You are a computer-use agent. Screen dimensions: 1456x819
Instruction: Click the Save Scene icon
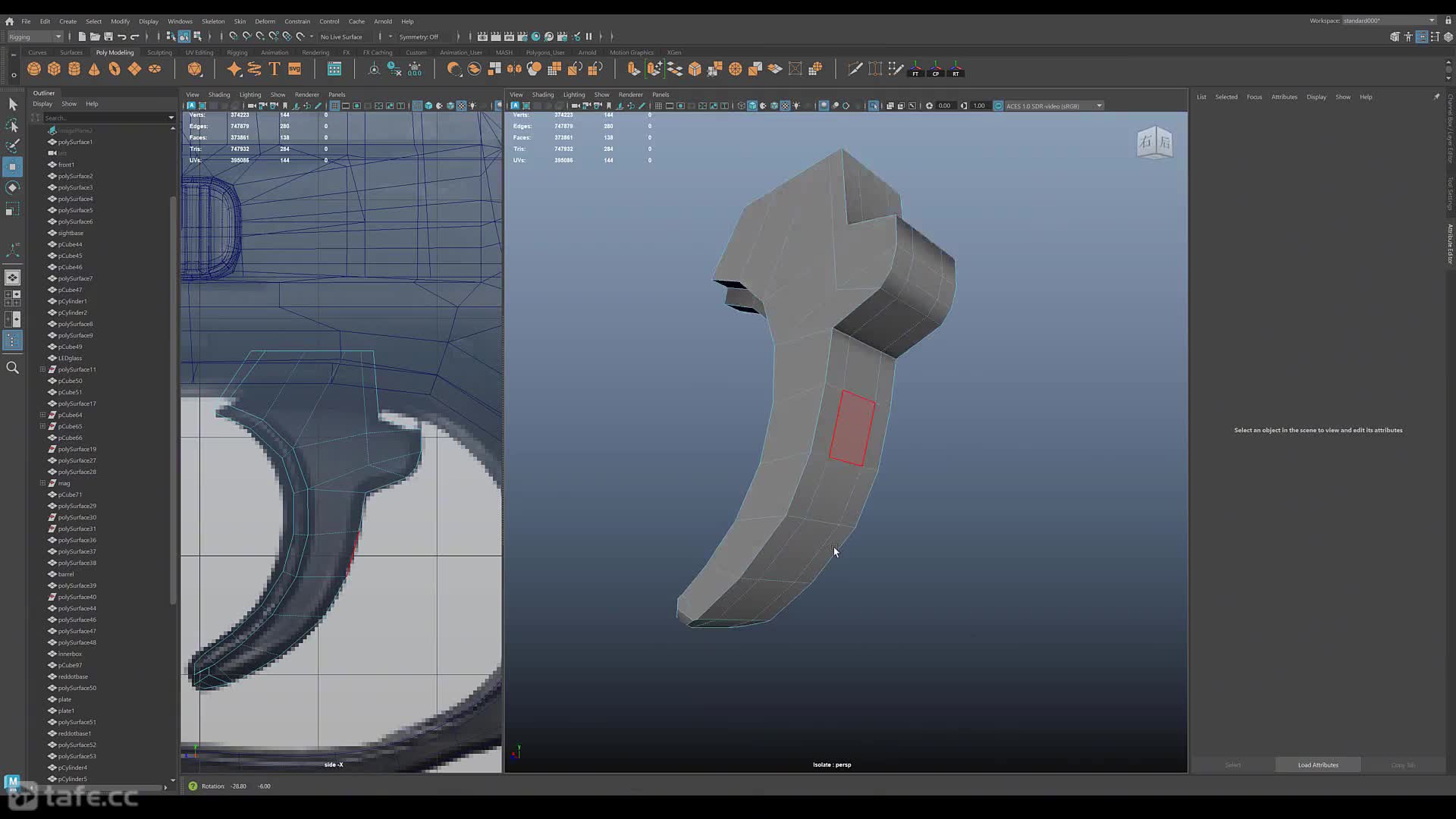pyautogui.click(x=108, y=36)
